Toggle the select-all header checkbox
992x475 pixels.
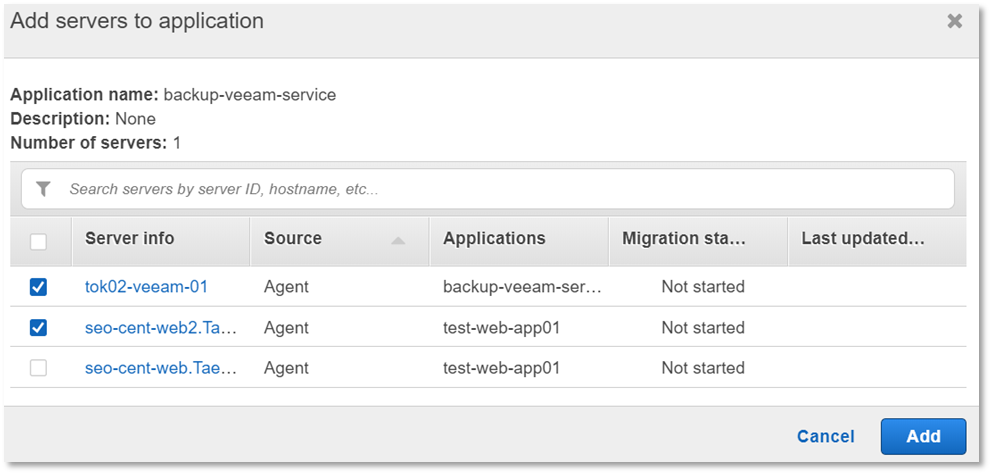38,240
